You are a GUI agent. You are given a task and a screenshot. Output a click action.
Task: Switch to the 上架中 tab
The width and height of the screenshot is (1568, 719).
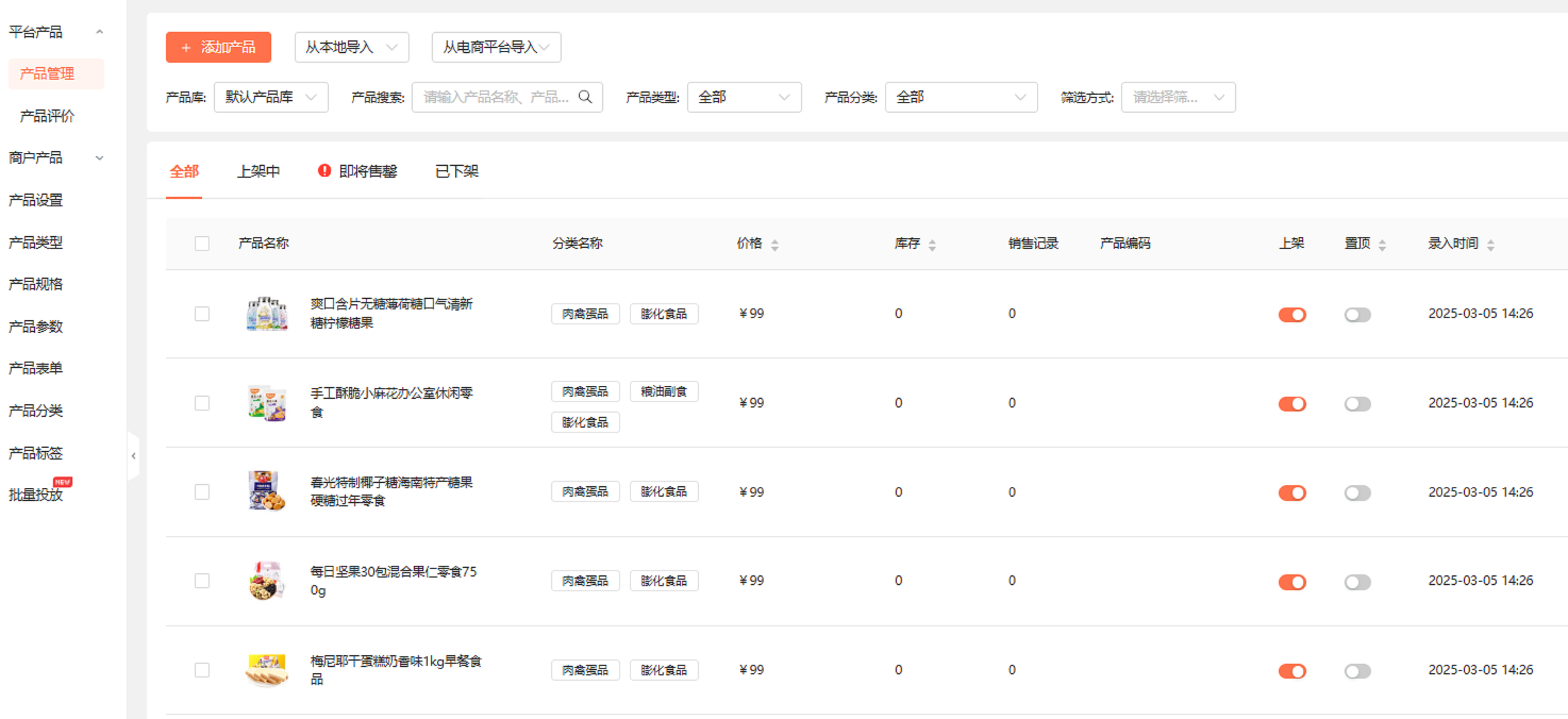point(258,172)
